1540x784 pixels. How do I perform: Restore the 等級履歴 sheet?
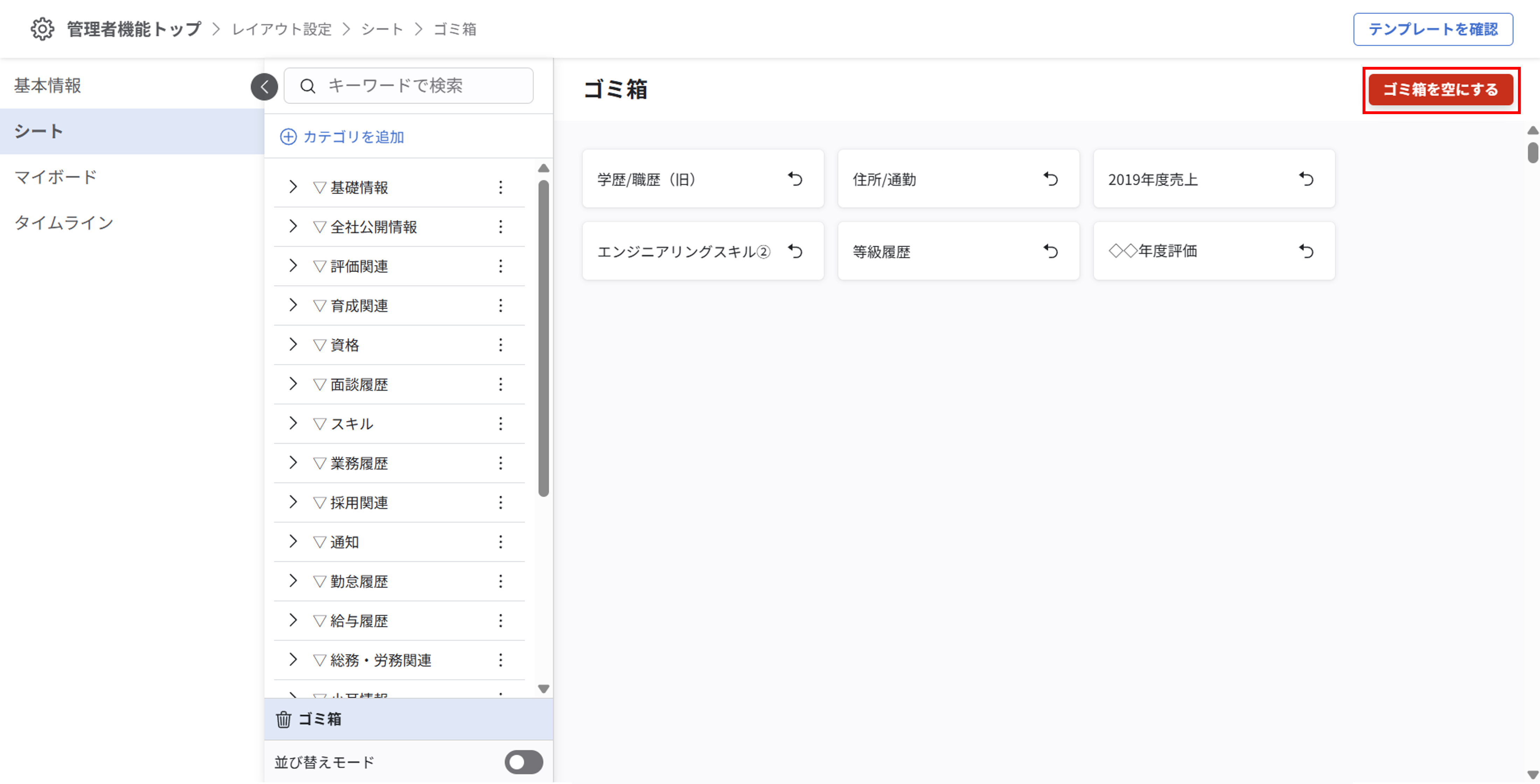[1051, 251]
